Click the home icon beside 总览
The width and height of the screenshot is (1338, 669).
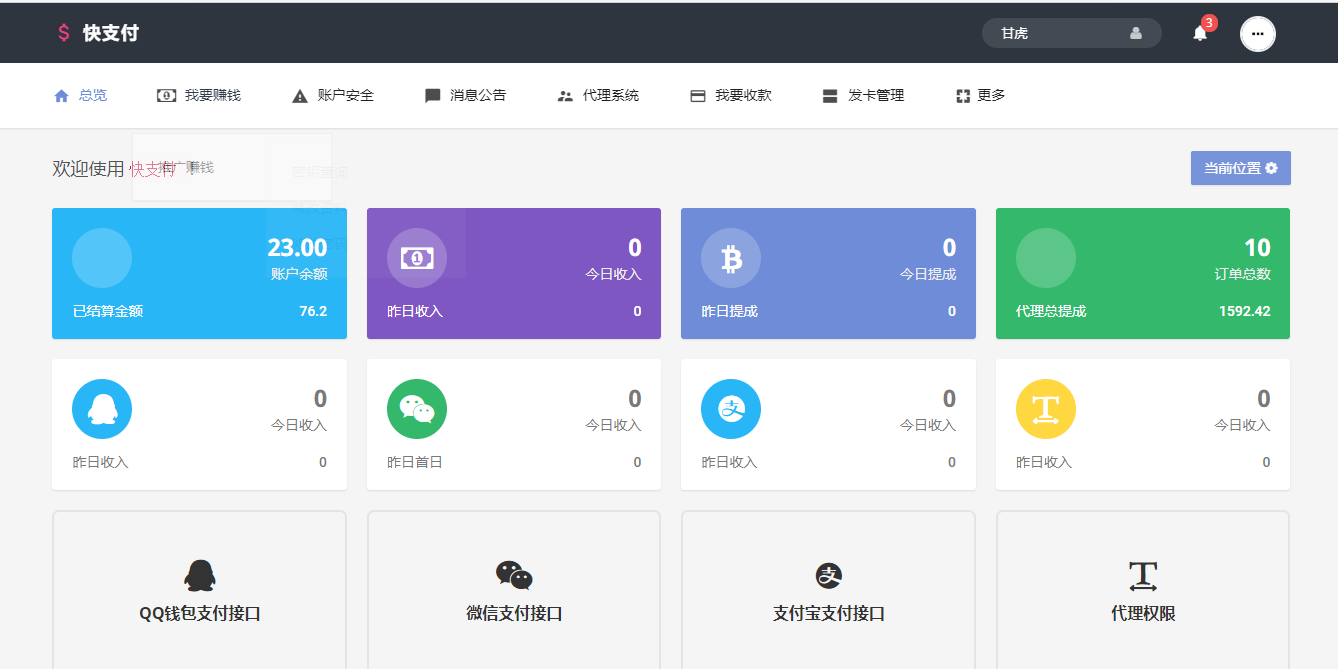(61, 96)
